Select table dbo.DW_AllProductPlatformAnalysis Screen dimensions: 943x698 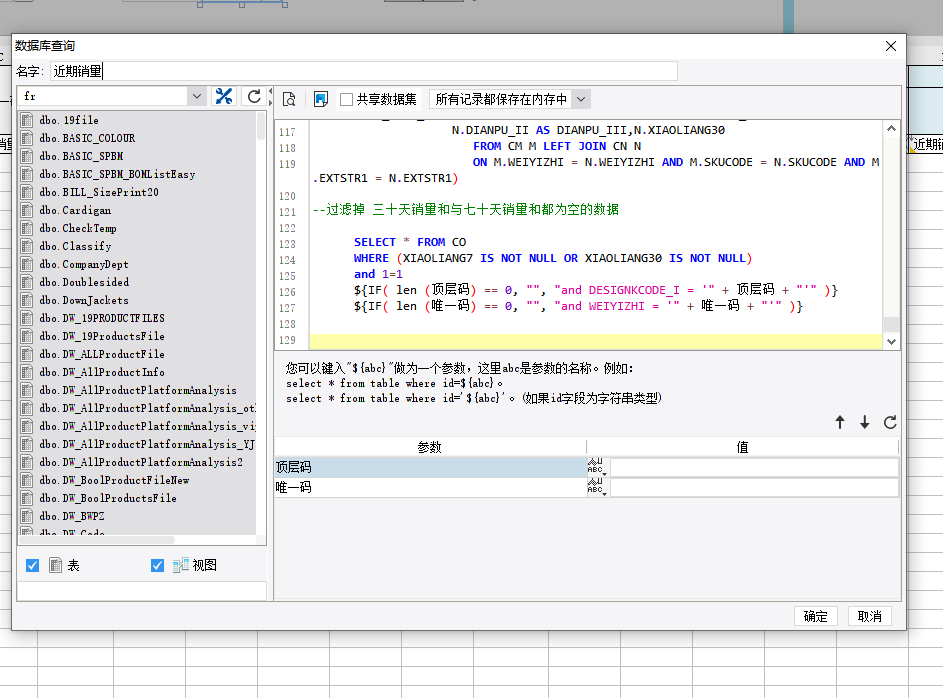tap(138, 390)
